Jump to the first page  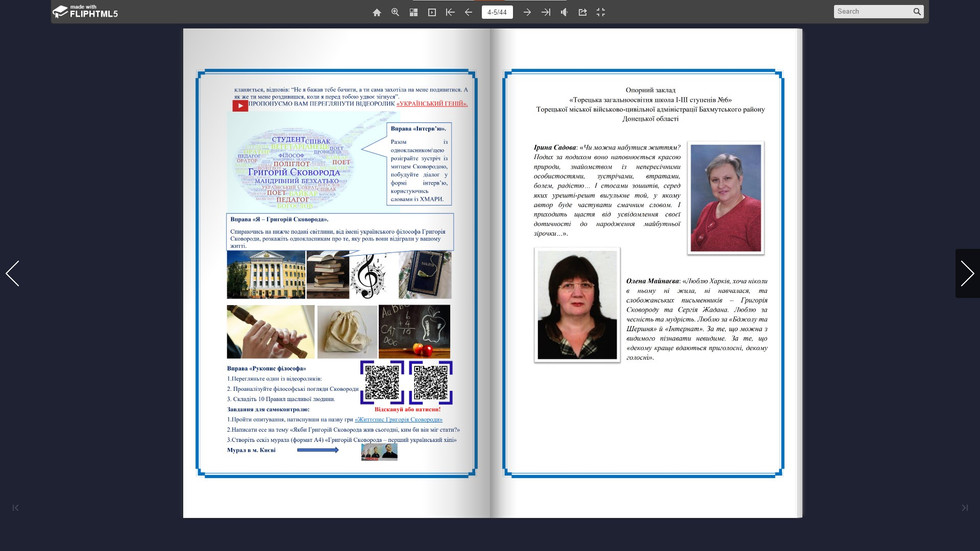point(450,12)
